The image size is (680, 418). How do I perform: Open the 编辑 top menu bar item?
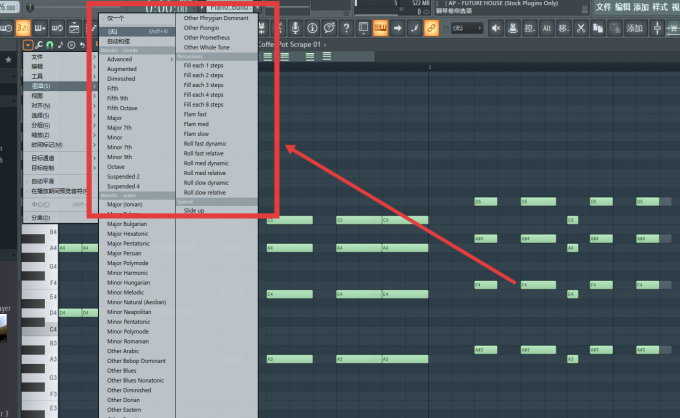coord(622,7)
